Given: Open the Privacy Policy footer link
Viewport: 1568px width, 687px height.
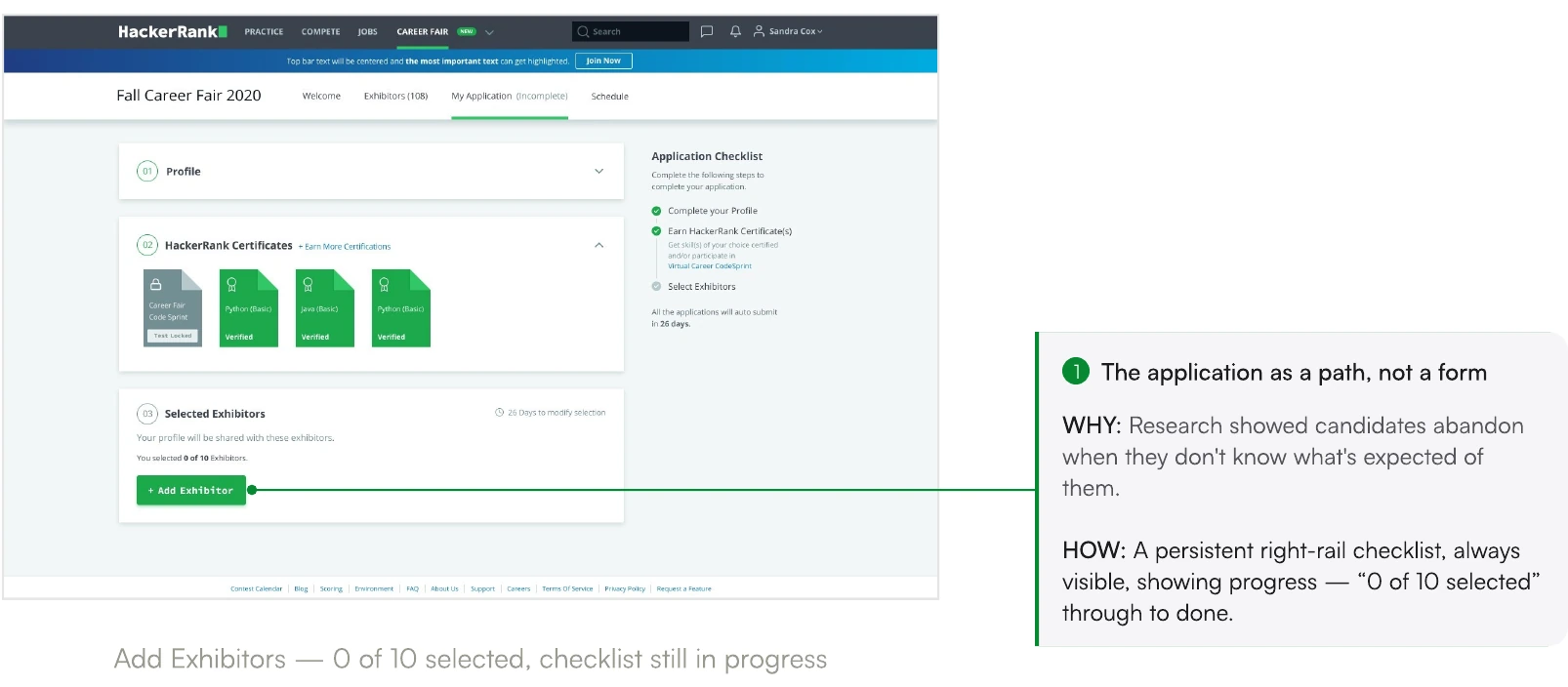Looking at the screenshot, I should click(x=625, y=588).
